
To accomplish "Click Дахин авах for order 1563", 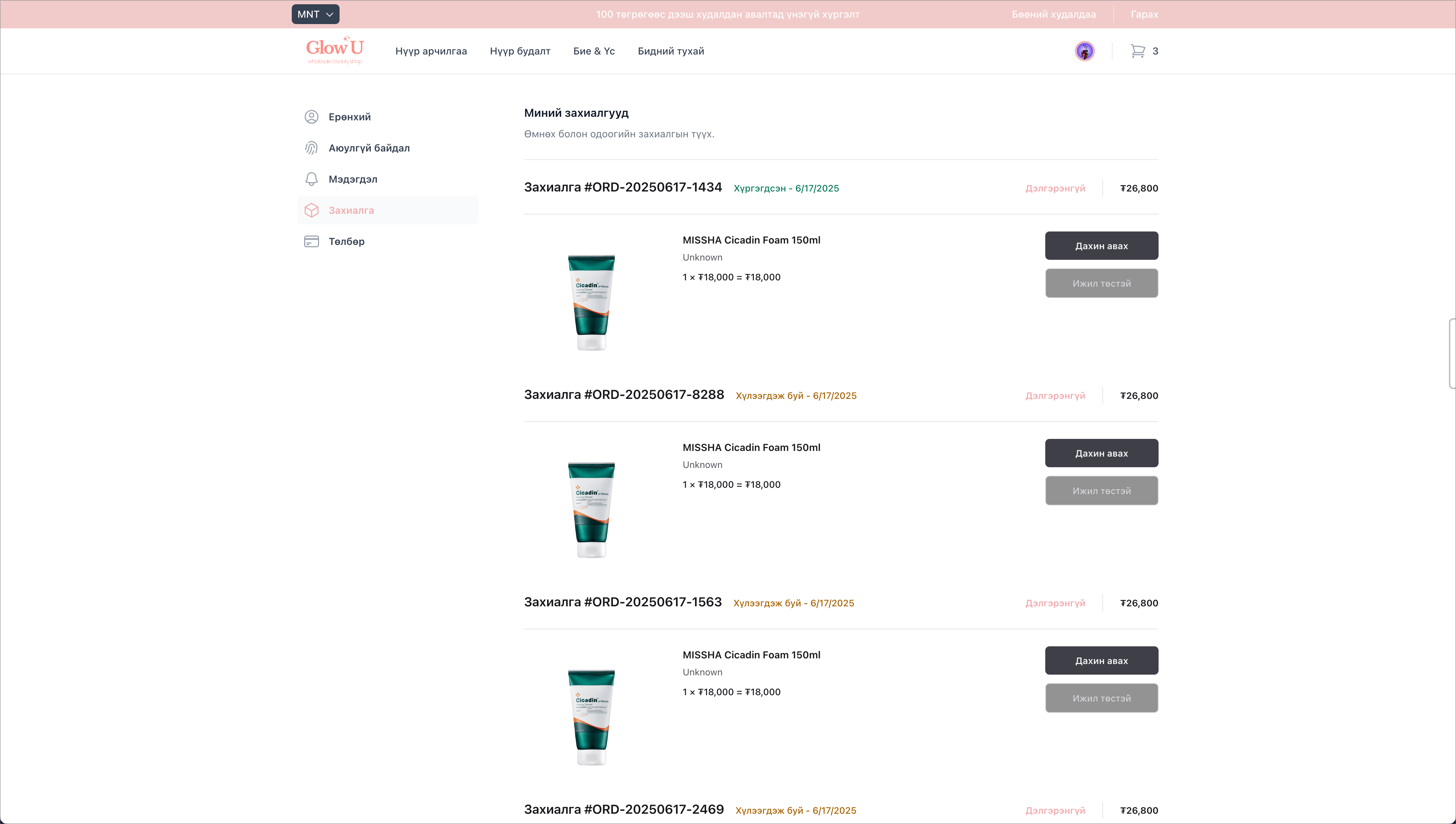I will click(1101, 660).
